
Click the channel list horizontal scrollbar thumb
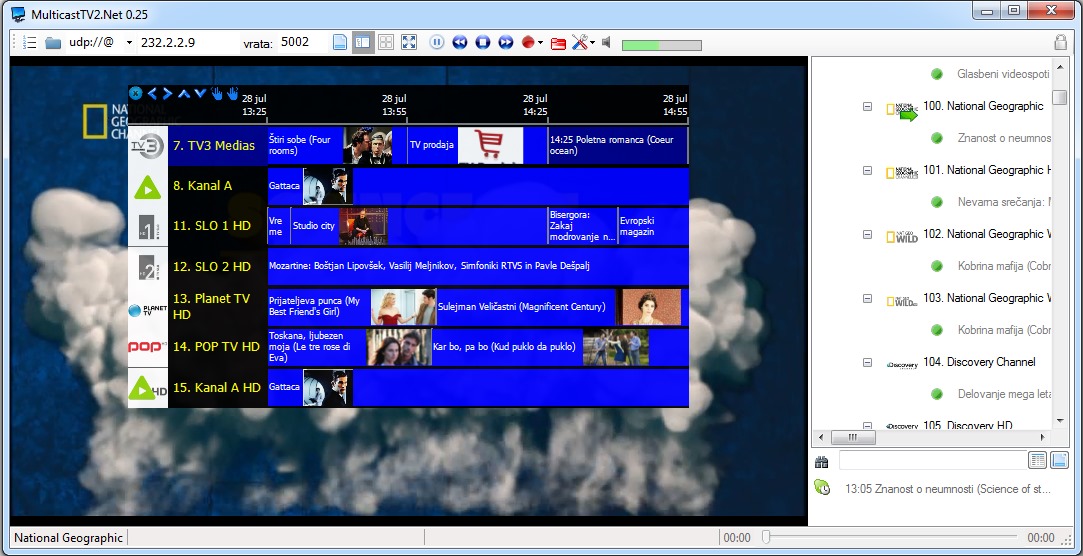coord(852,437)
